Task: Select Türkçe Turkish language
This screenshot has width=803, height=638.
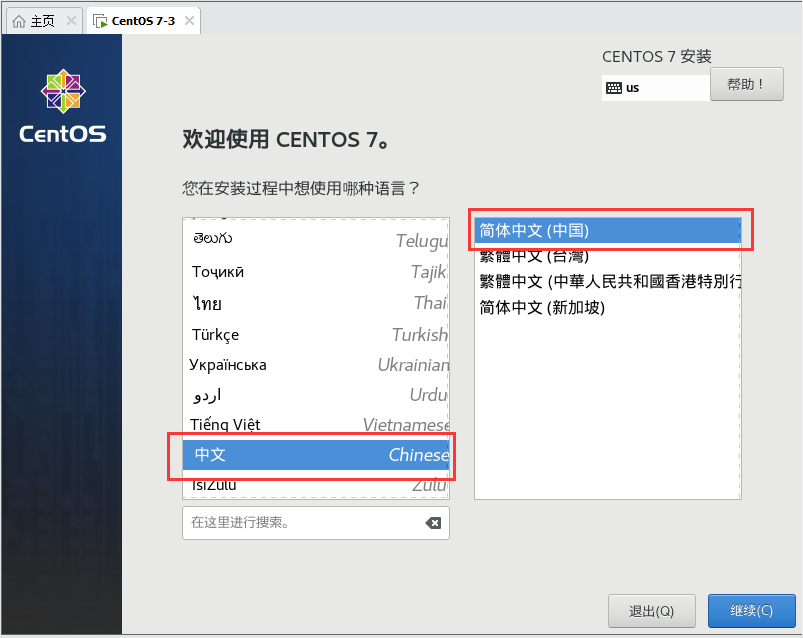Action: [x=315, y=334]
